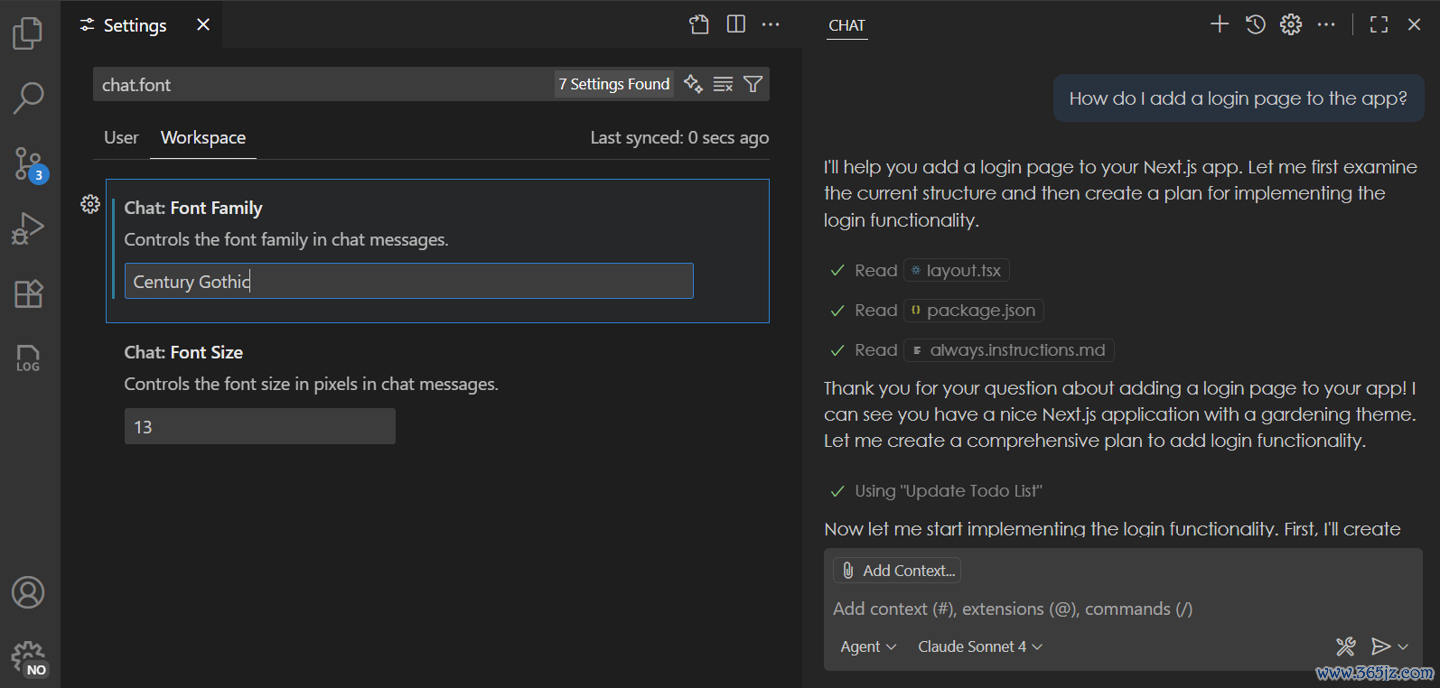Screen dimensions: 1440x688
Task: Switch to the User settings tab
Action: pyautogui.click(x=121, y=138)
